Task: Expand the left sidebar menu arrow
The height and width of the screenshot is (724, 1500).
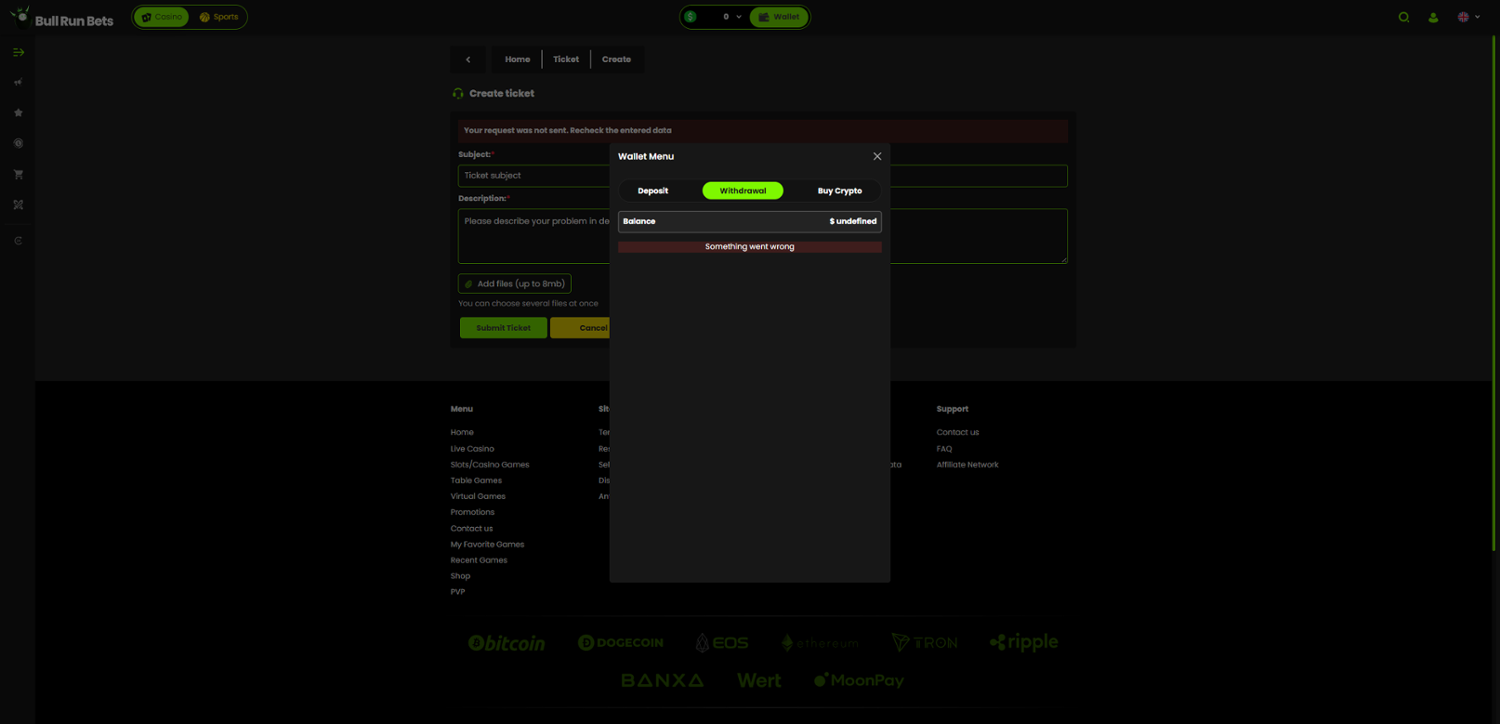Action: [x=18, y=52]
